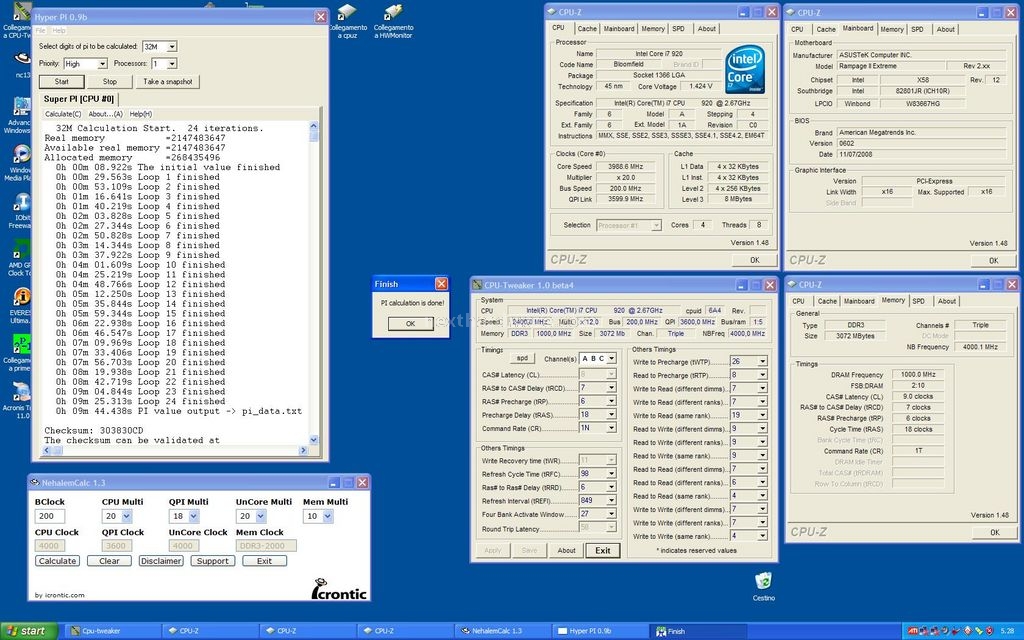
Task: Open the Precharge Delay (tRAS) dropdown
Action: [611, 415]
